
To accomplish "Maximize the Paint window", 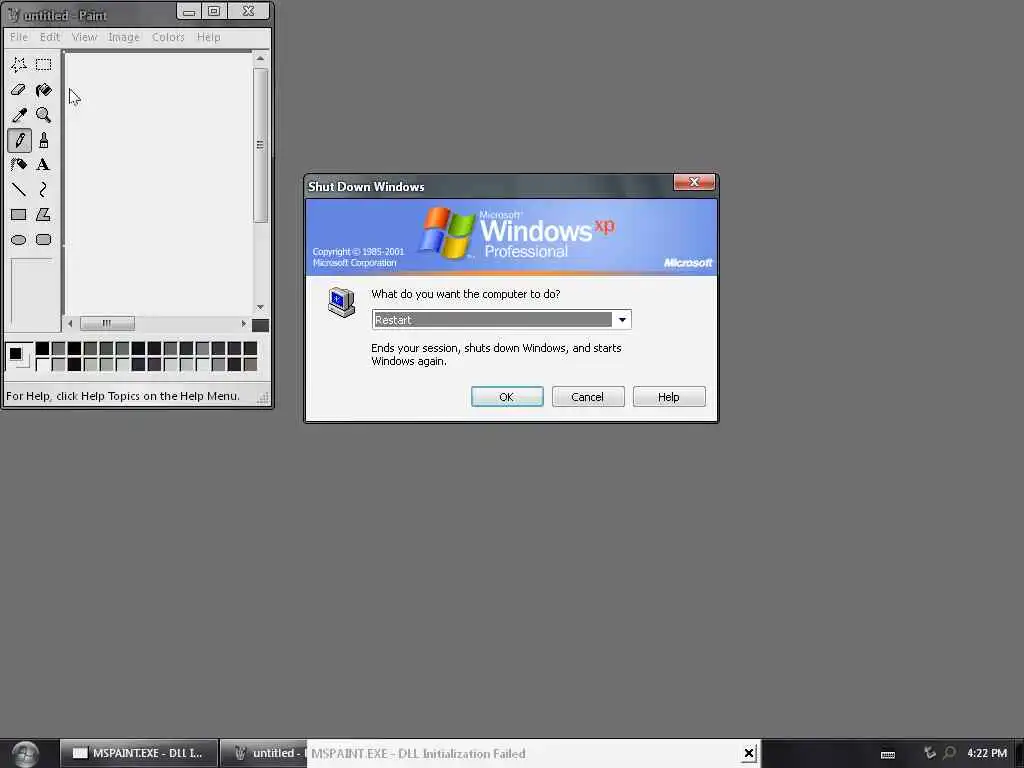I will pos(214,11).
